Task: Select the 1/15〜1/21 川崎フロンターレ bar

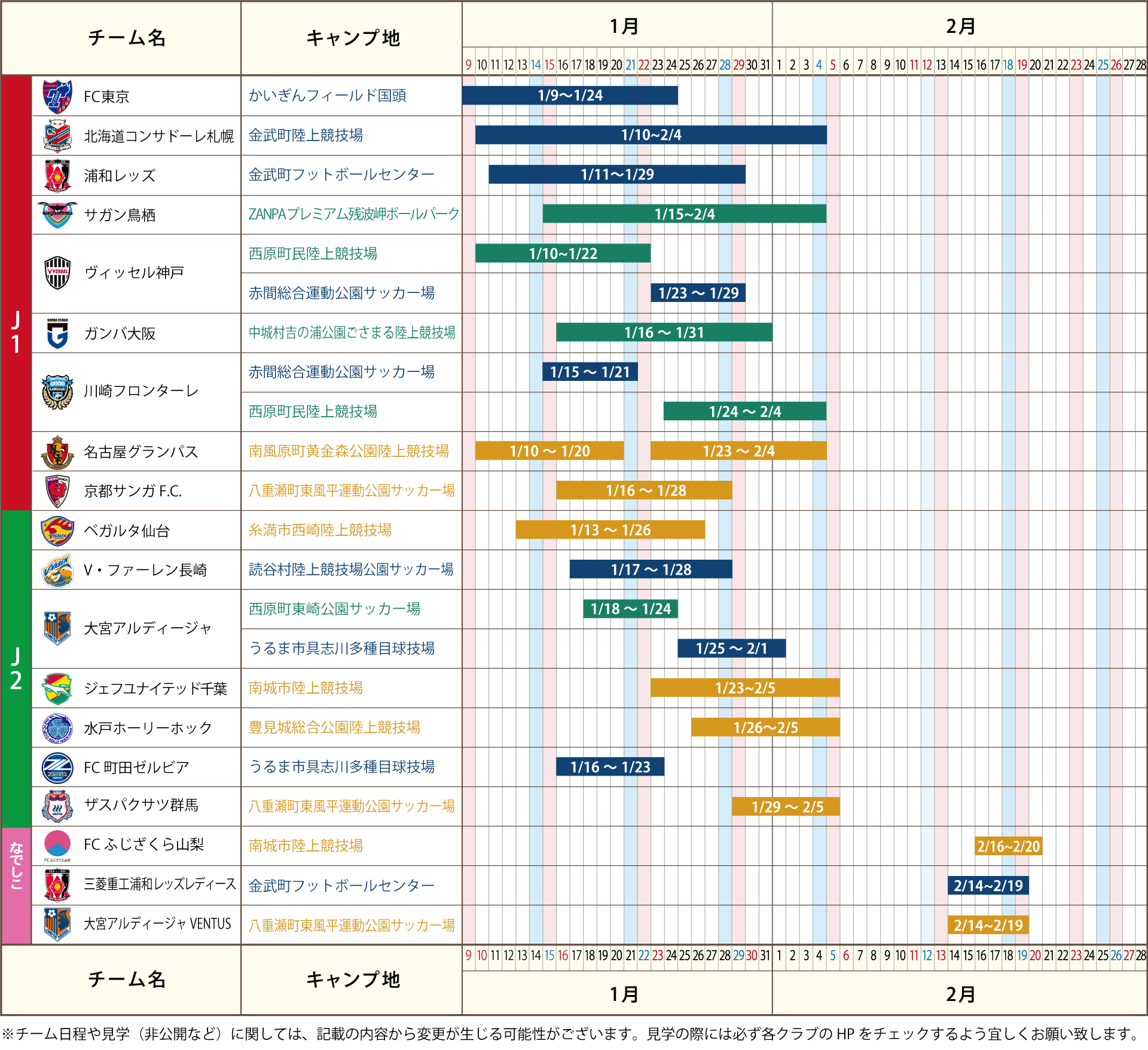Action: coord(590,372)
